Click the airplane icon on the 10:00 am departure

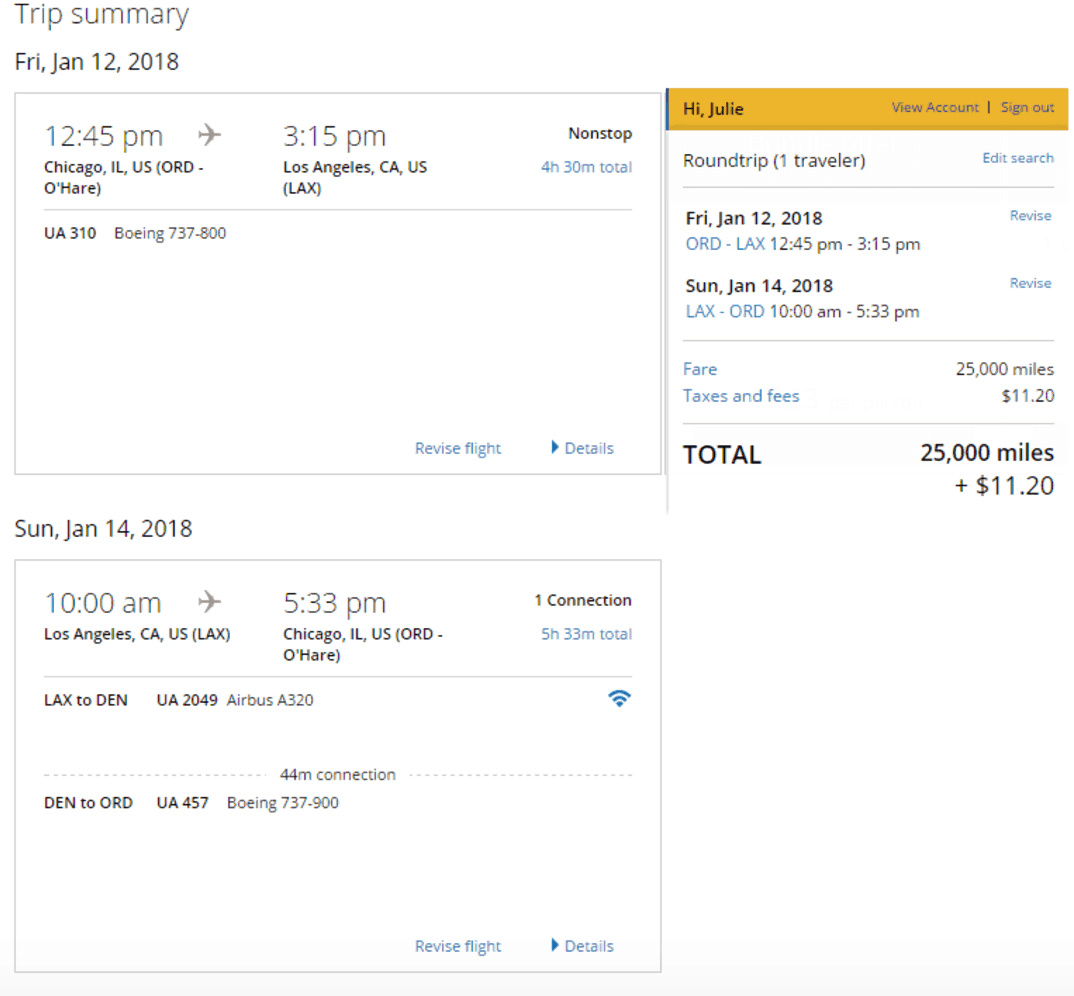pyautogui.click(x=209, y=601)
